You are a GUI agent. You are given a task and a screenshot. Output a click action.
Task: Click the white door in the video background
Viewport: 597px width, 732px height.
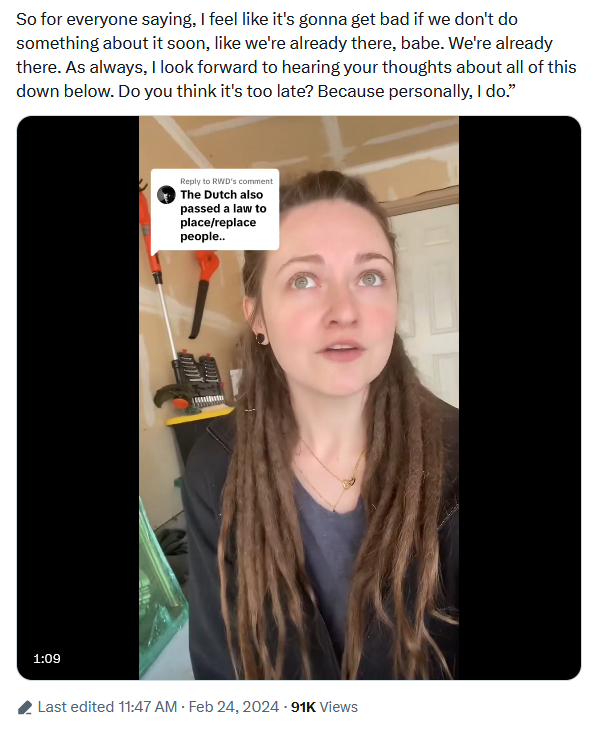point(427,299)
